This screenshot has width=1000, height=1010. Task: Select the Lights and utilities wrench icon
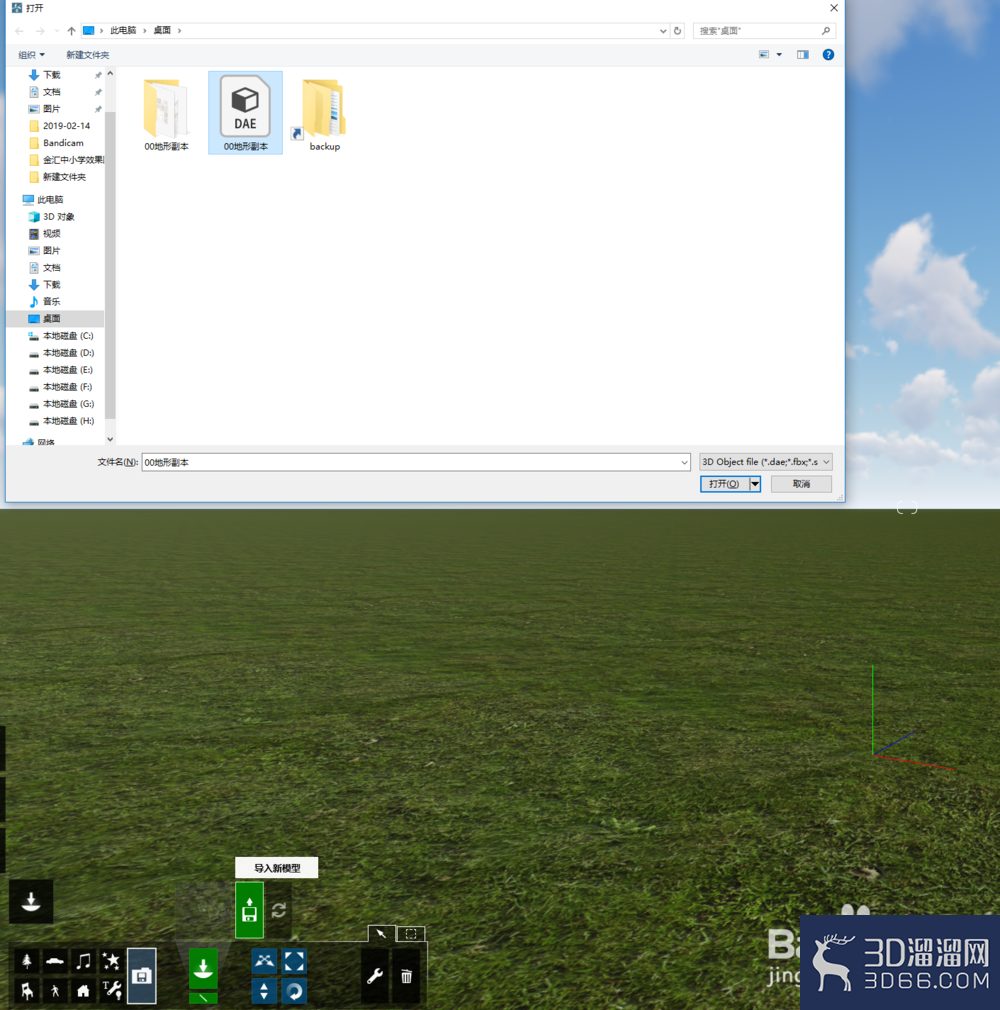click(x=111, y=990)
